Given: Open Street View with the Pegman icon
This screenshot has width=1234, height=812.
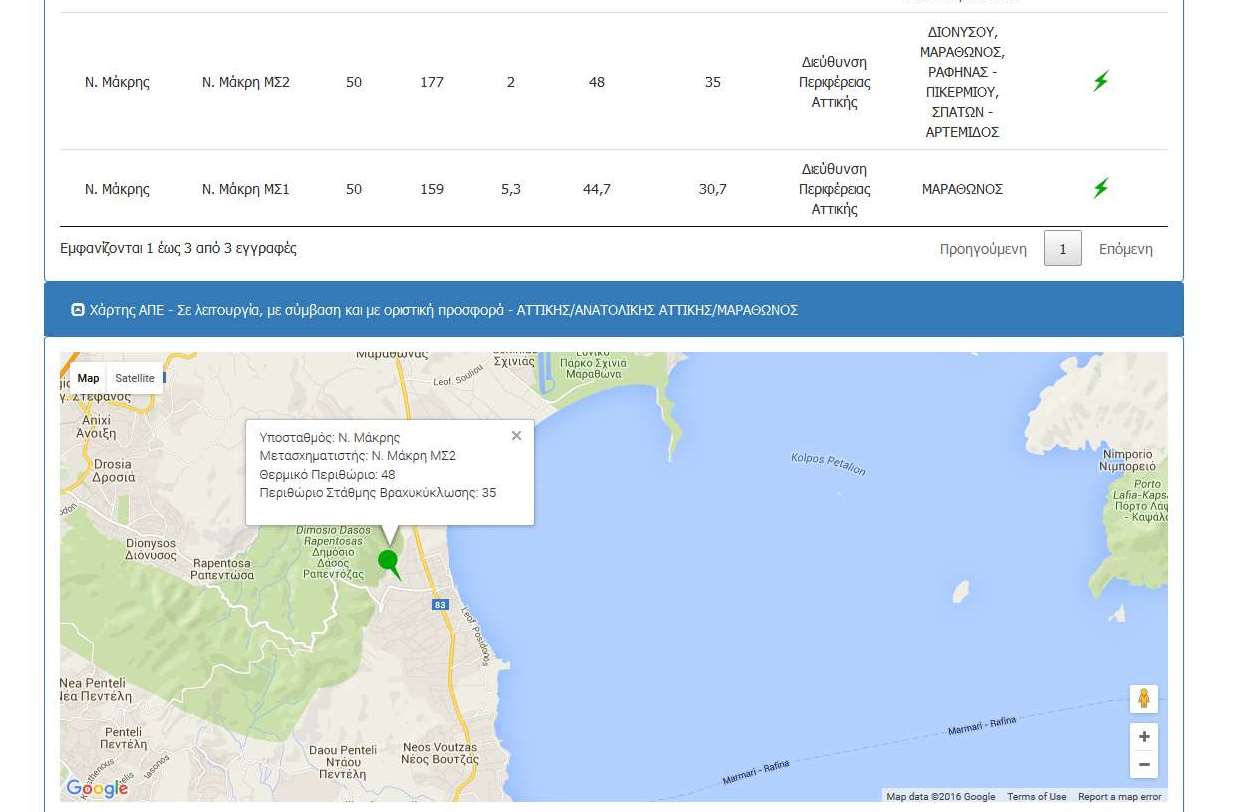Looking at the screenshot, I should [1144, 699].
